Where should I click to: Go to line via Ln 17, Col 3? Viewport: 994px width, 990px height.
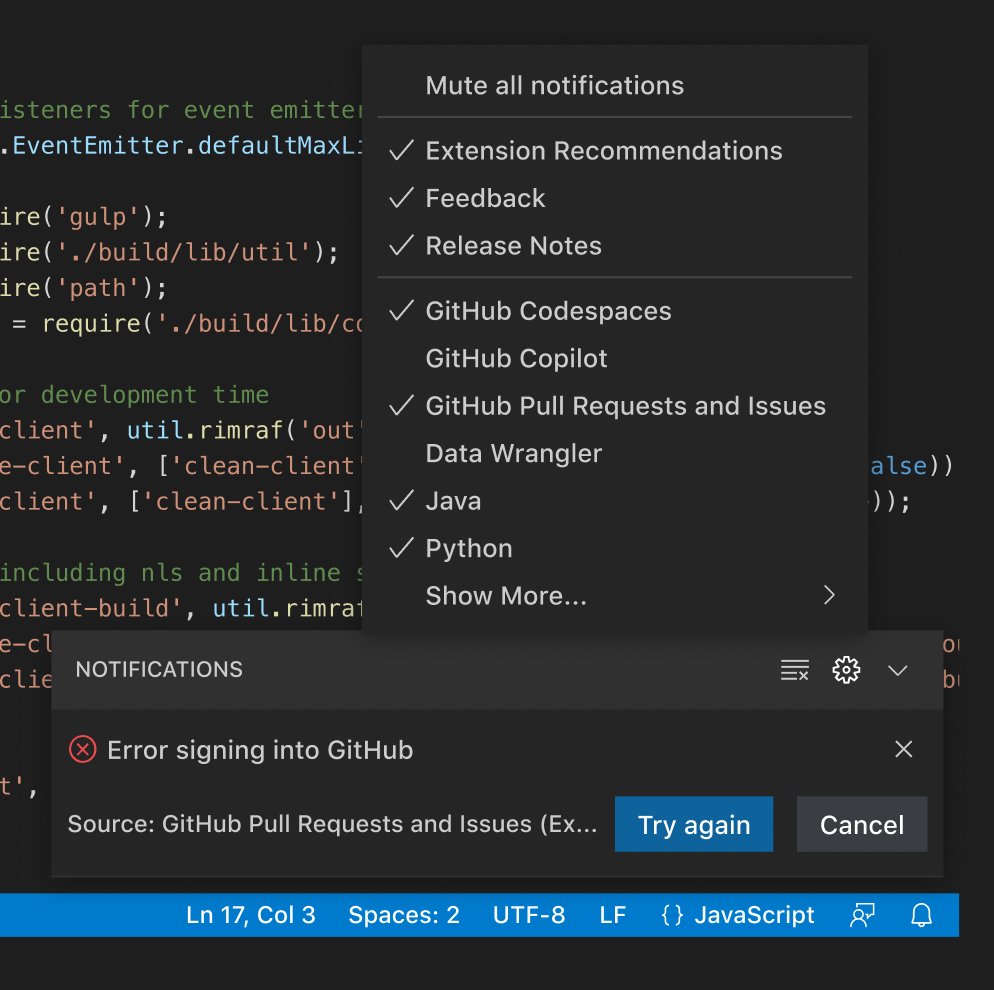pyautogui.click(x=250, y=915)
